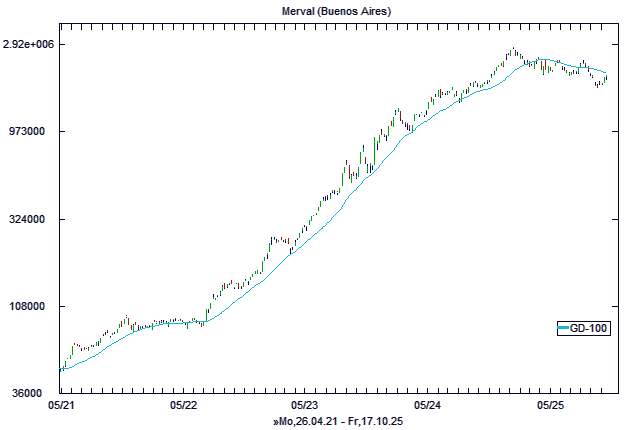630x430 pixels.
Task: Click the right end of the cyan average line
Action: (606, 73)
